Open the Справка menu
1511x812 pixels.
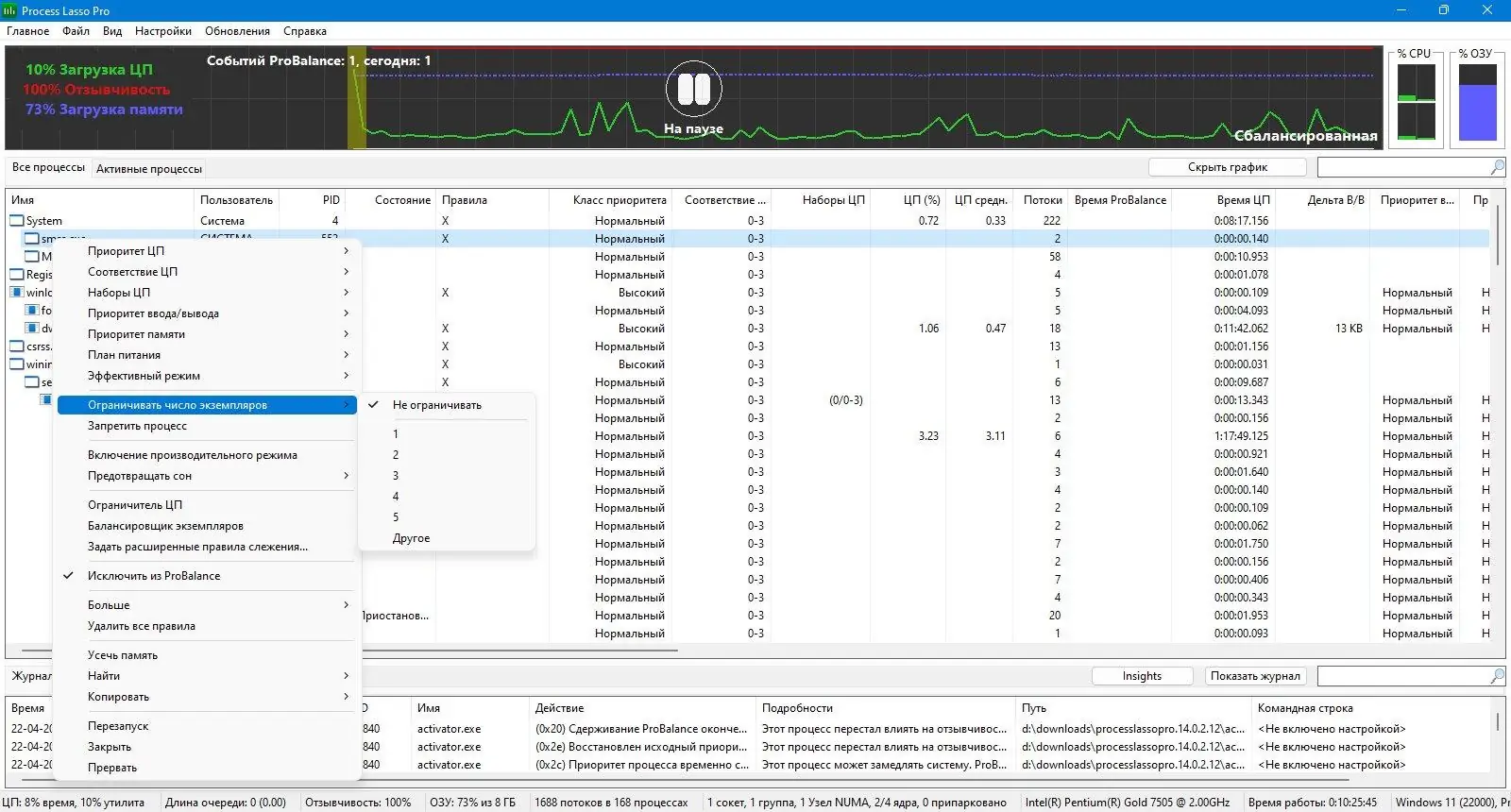click(305, 31)
